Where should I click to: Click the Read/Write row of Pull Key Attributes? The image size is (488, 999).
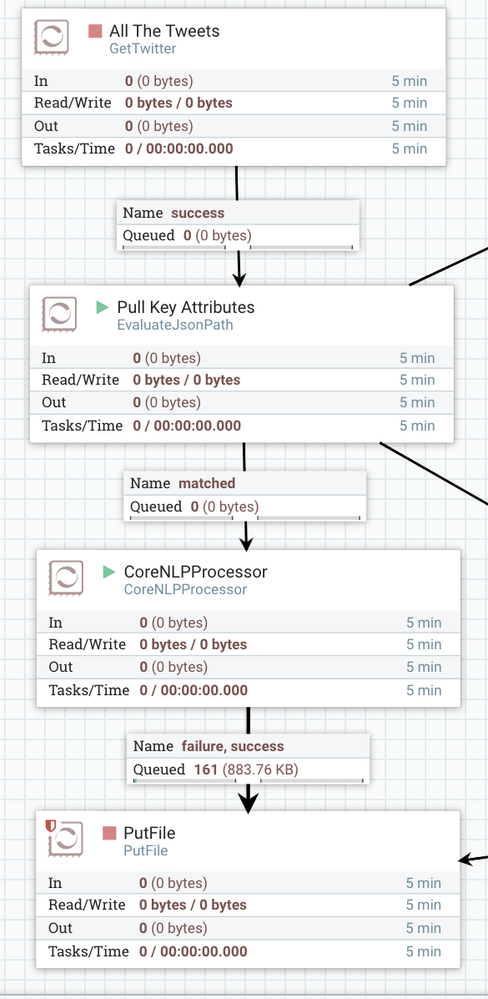(x=242, y=380)
